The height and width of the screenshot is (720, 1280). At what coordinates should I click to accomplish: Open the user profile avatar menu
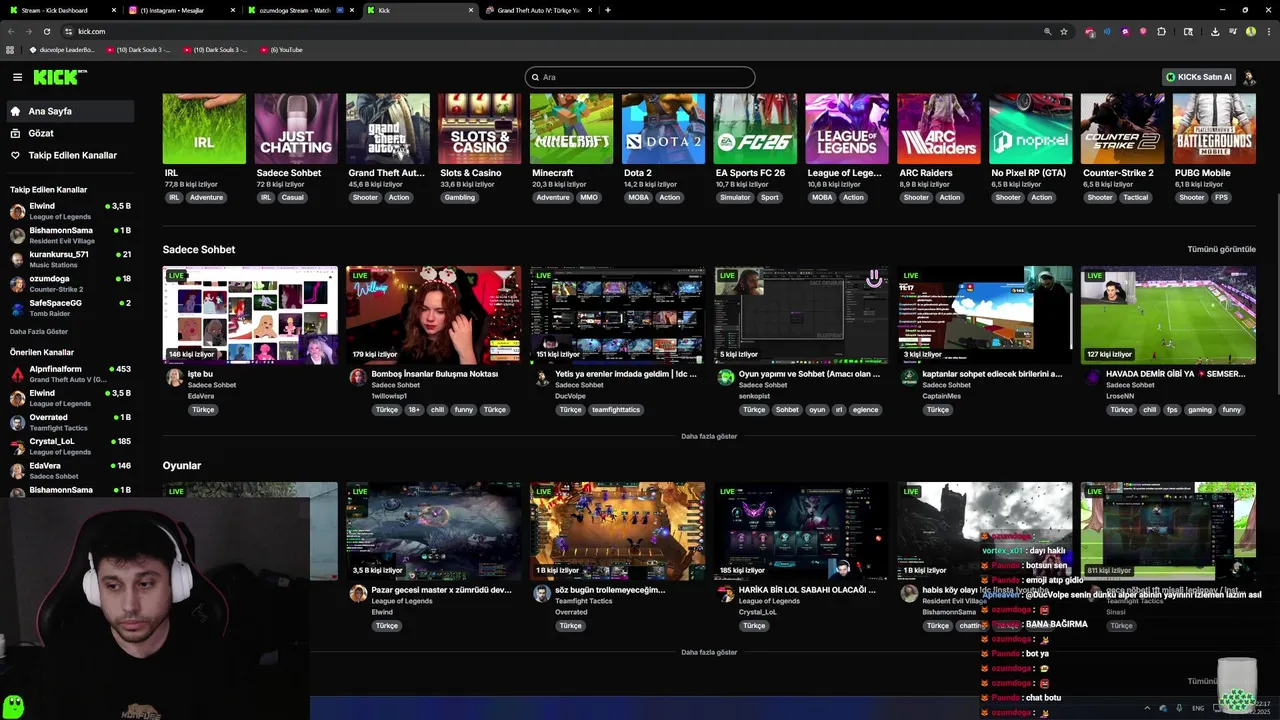[x=1249, y=77]
